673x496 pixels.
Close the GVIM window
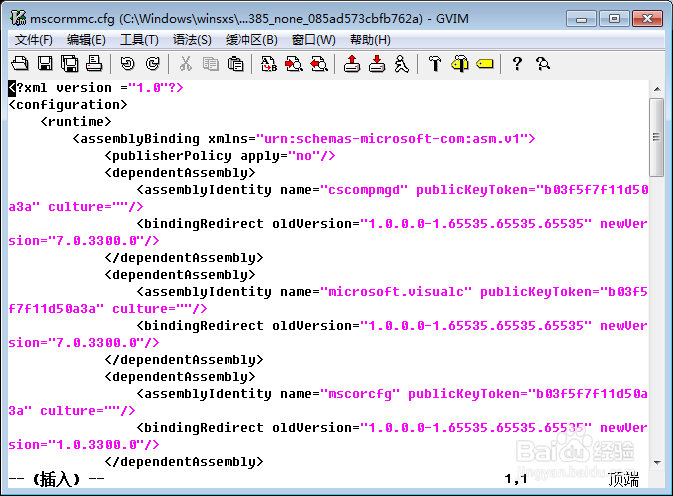click(647, 19)
